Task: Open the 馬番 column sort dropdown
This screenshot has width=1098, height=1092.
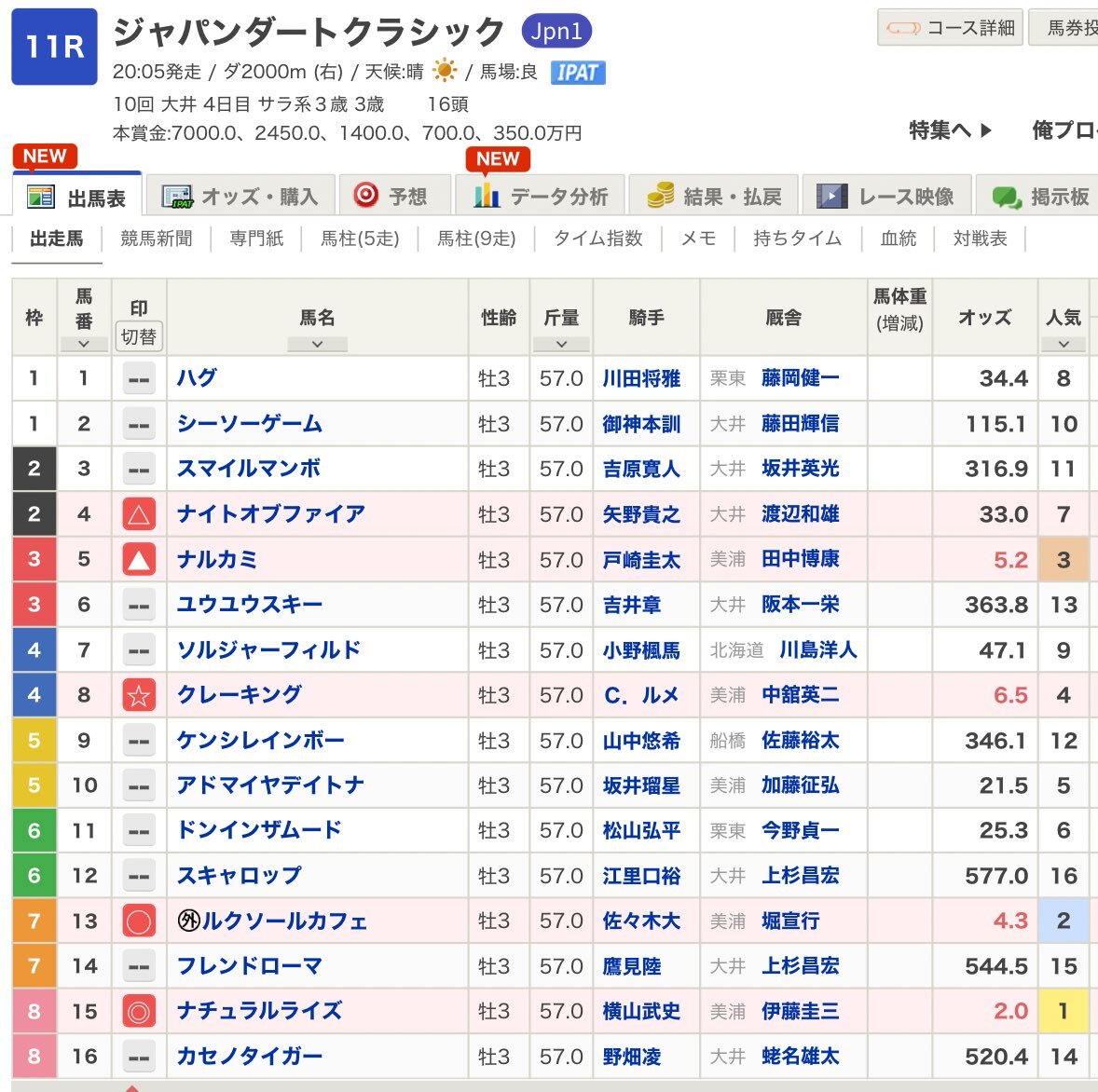Action: point(84,344)
